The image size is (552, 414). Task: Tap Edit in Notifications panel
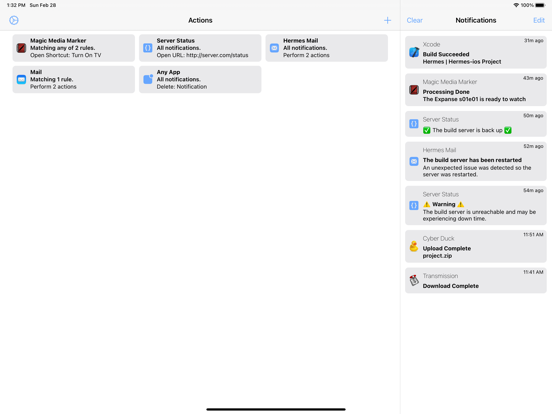click(x=539, y=20)
